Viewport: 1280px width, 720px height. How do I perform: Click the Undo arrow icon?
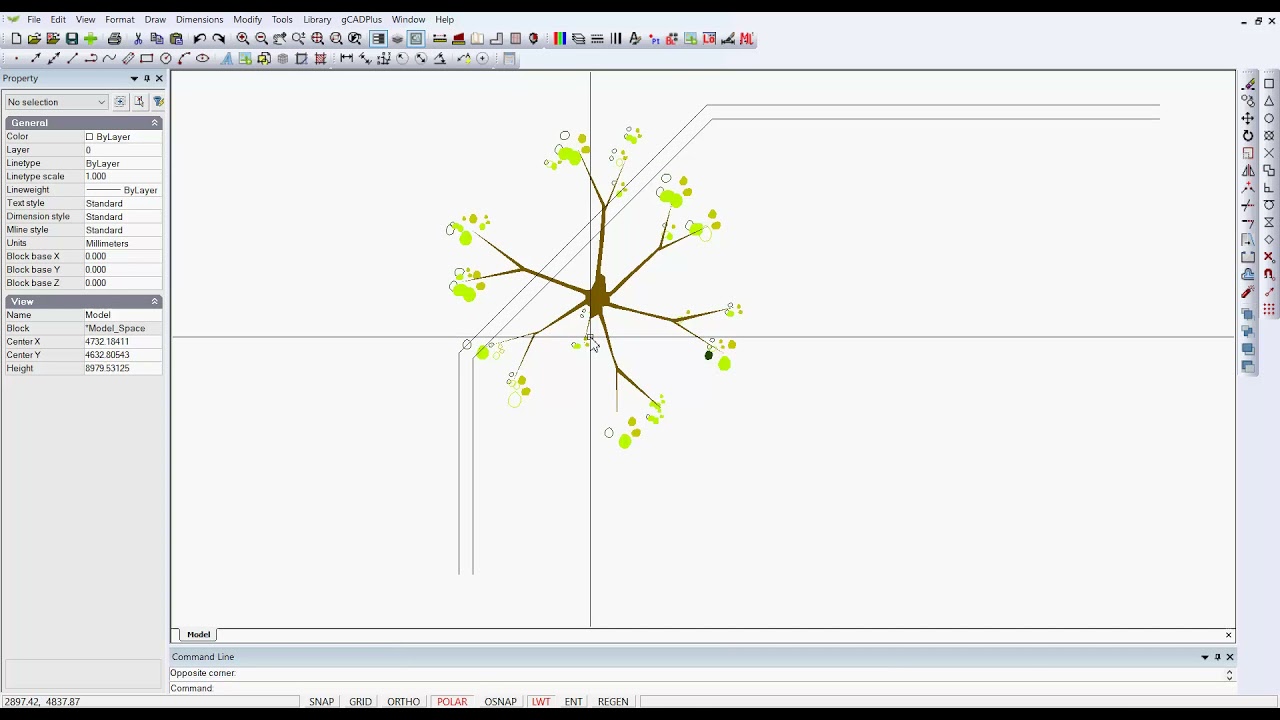point(200,39)
